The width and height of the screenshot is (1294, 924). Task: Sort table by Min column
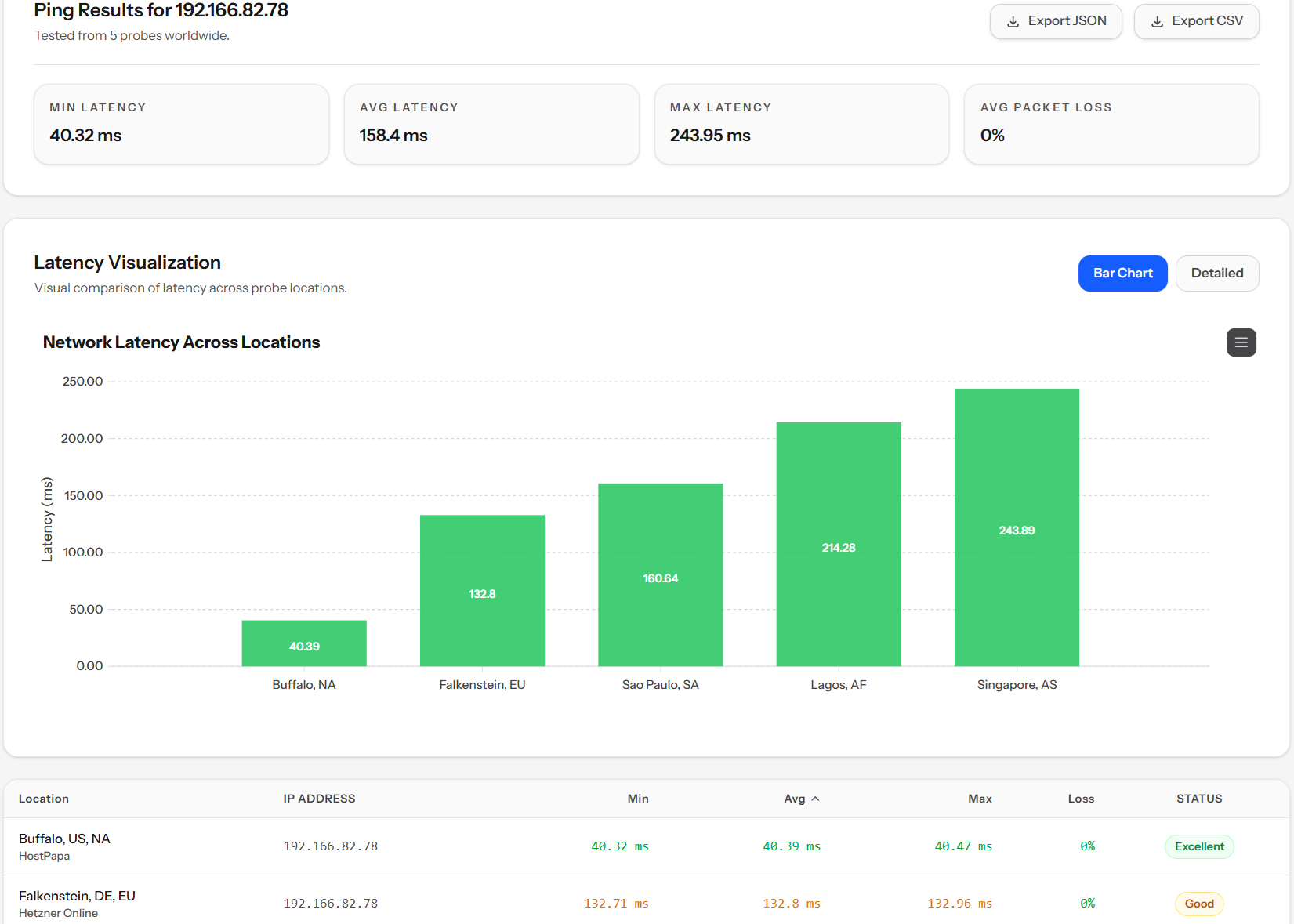638,799
